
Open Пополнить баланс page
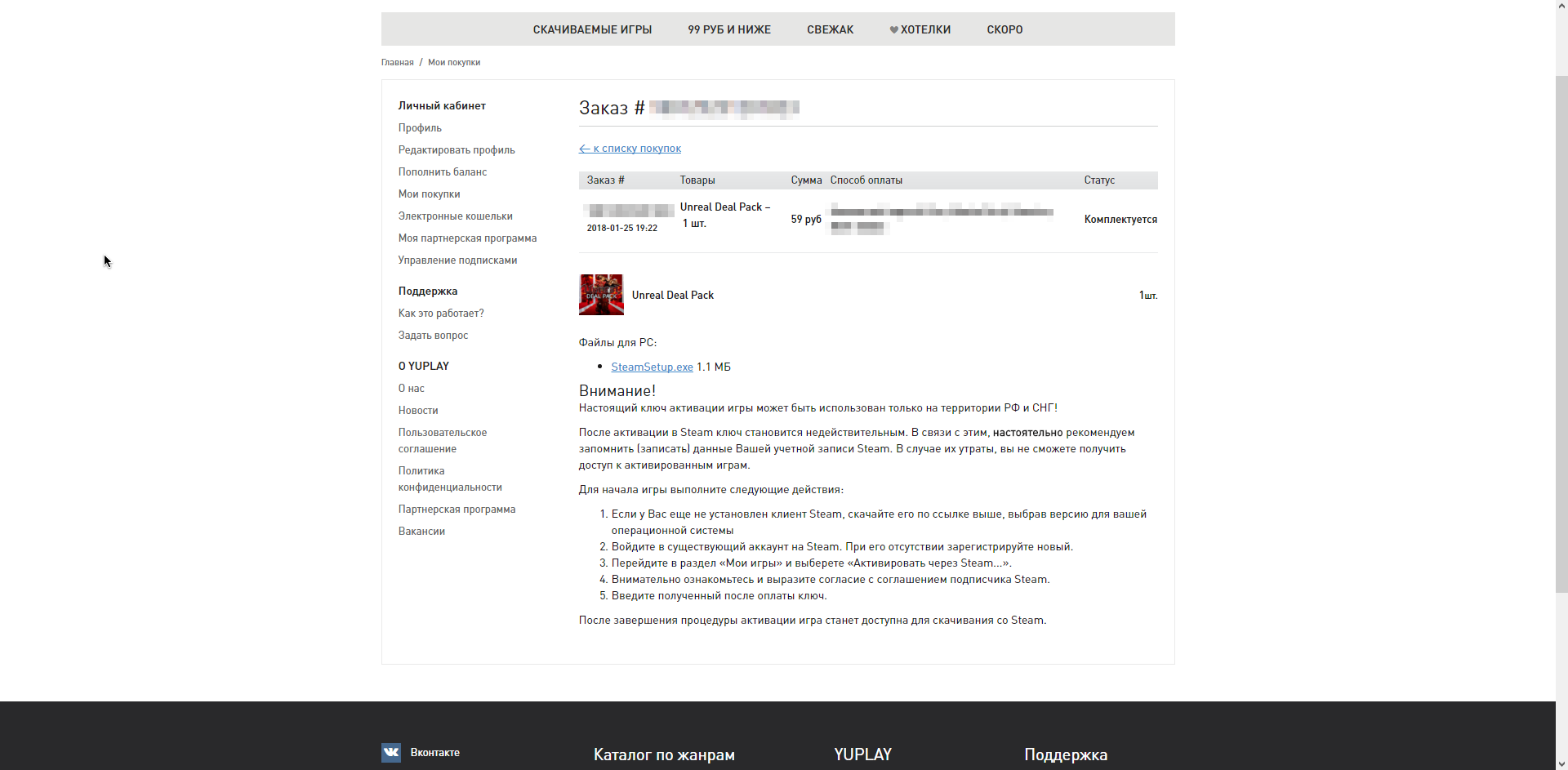point(443,171)
